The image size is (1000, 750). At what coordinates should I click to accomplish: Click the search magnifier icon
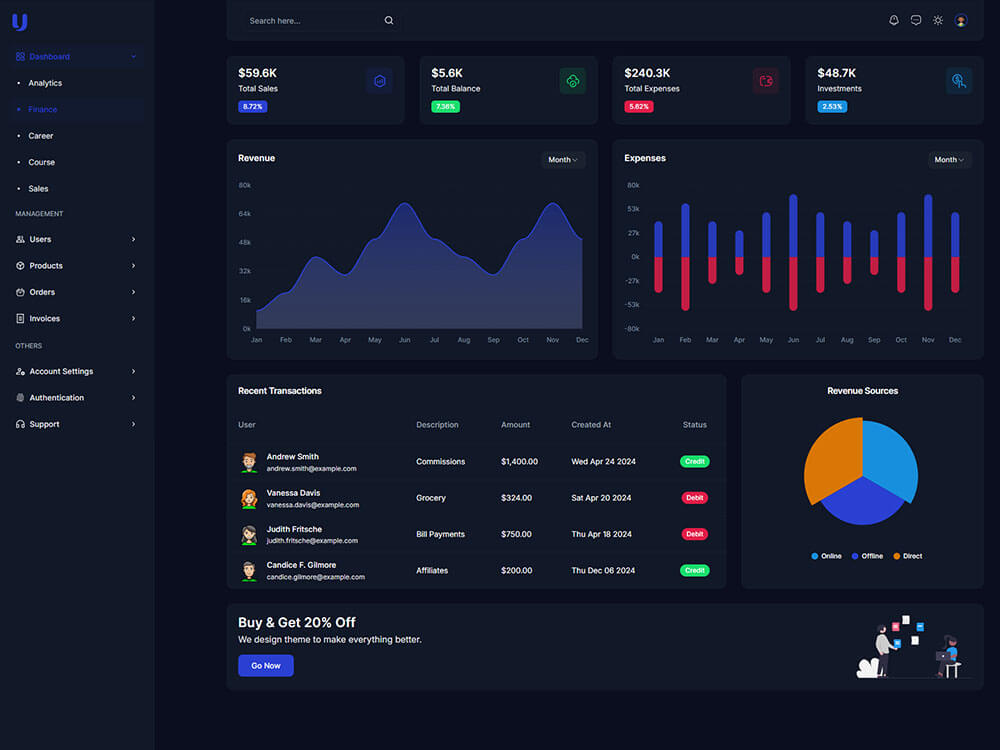(388, 20)
